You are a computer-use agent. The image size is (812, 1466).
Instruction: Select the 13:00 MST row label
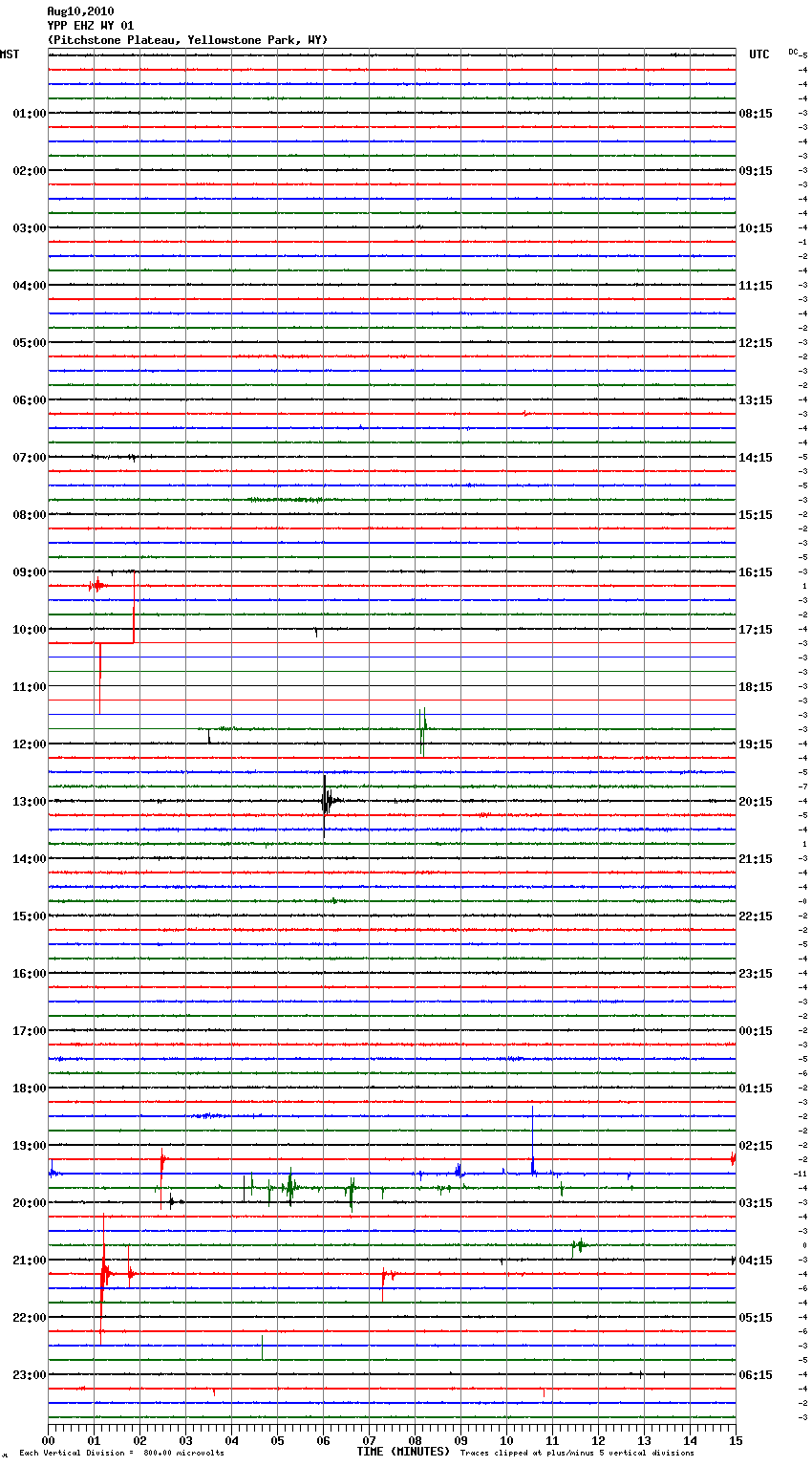point(30,802)
